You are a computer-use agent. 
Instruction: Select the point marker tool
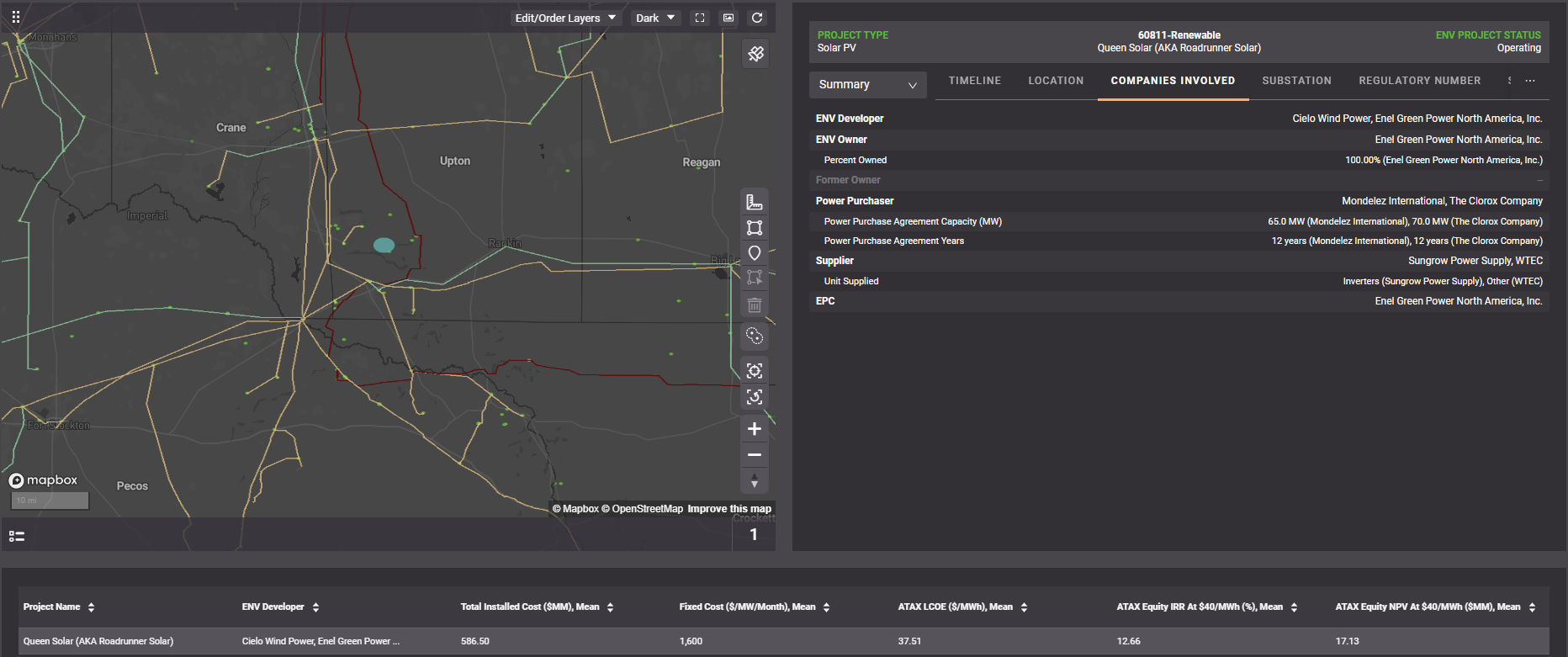pos(755,253)
